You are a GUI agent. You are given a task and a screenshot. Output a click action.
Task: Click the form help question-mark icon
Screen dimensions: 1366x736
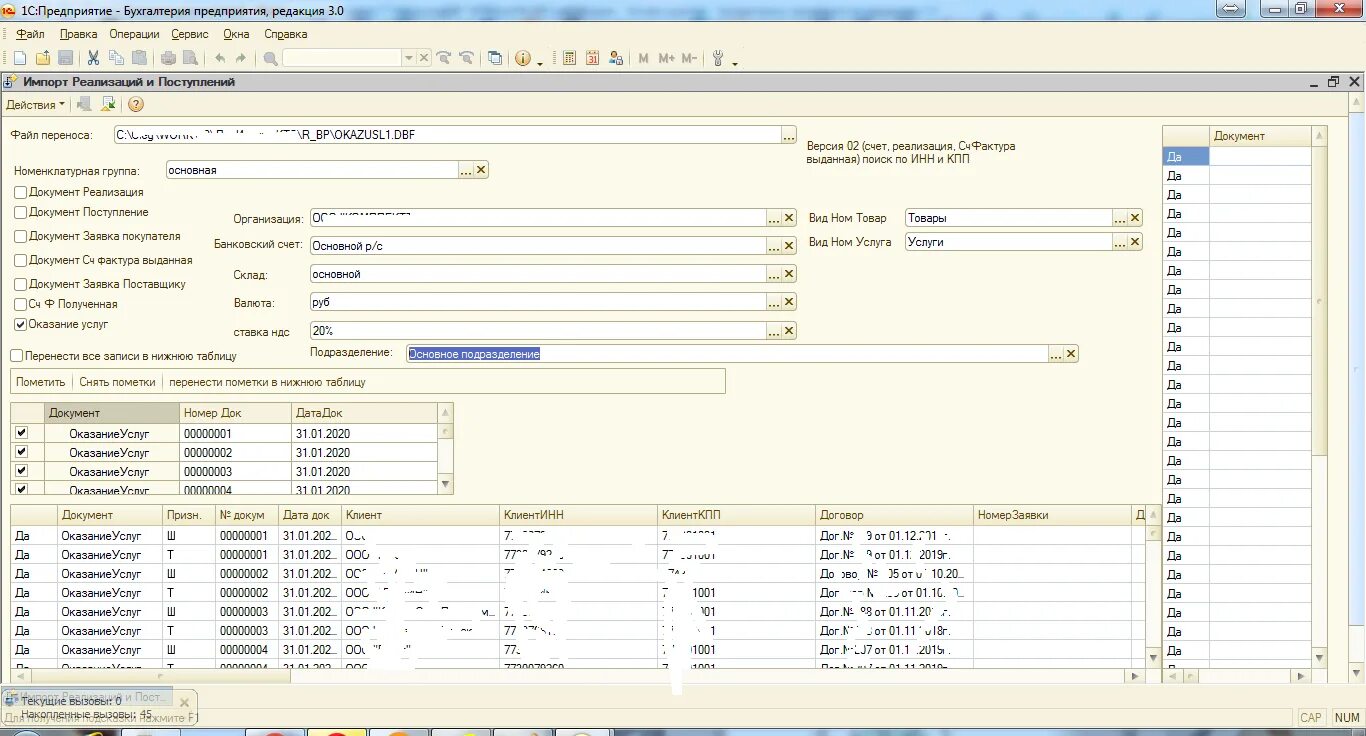click(x=136, y=104)
